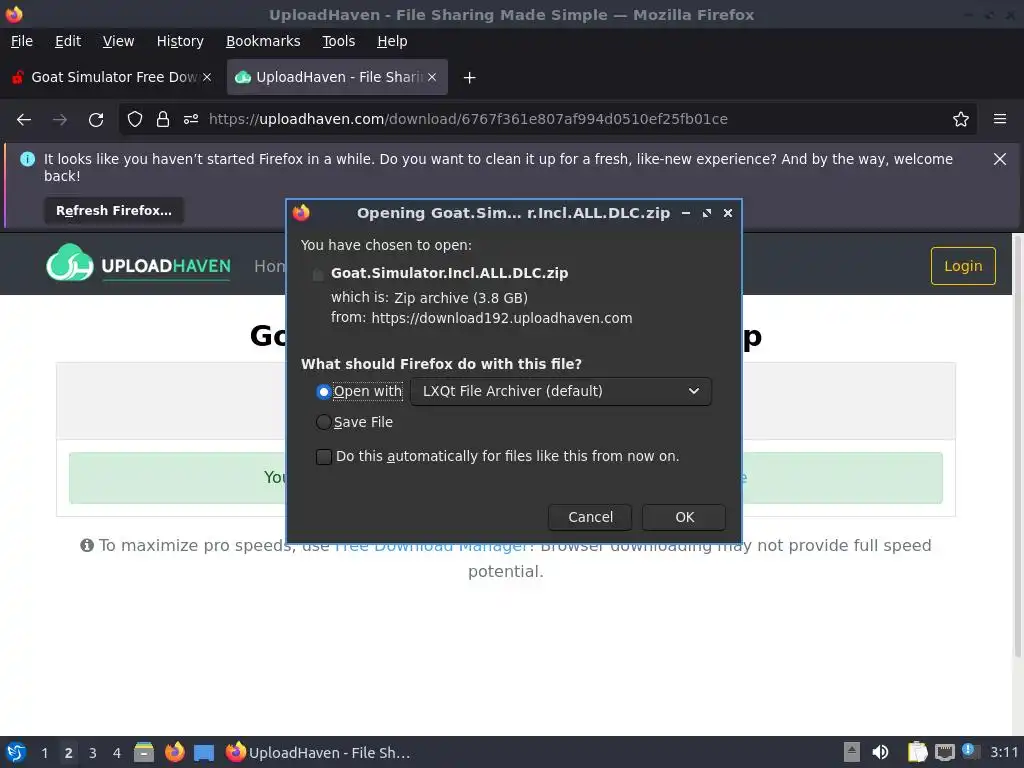This screenshot has height=768, width=1024.
Task: Open the volume control tray icon
Action: [x=880, y=752]
